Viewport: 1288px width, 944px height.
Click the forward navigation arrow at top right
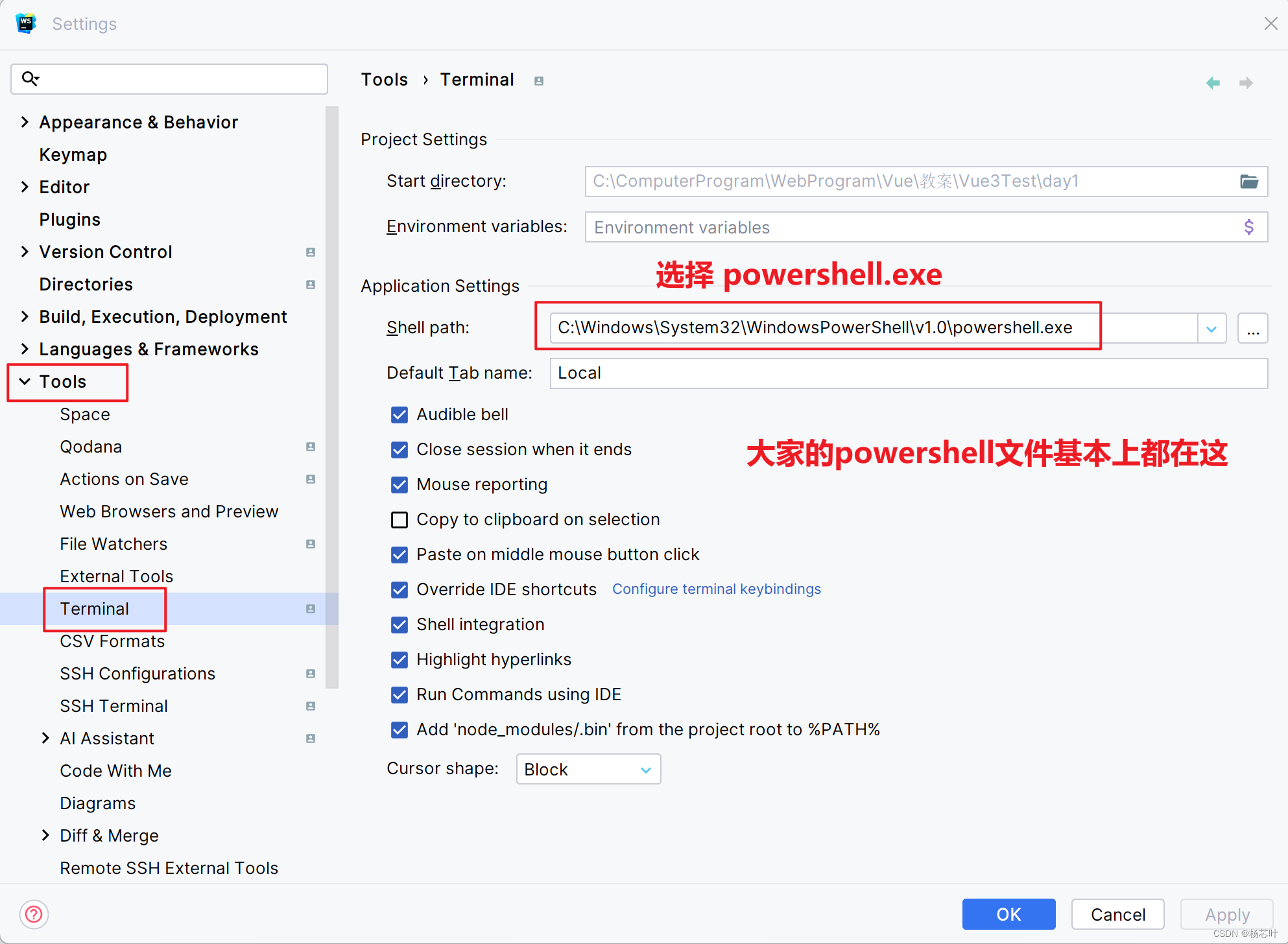point(1246,83)
